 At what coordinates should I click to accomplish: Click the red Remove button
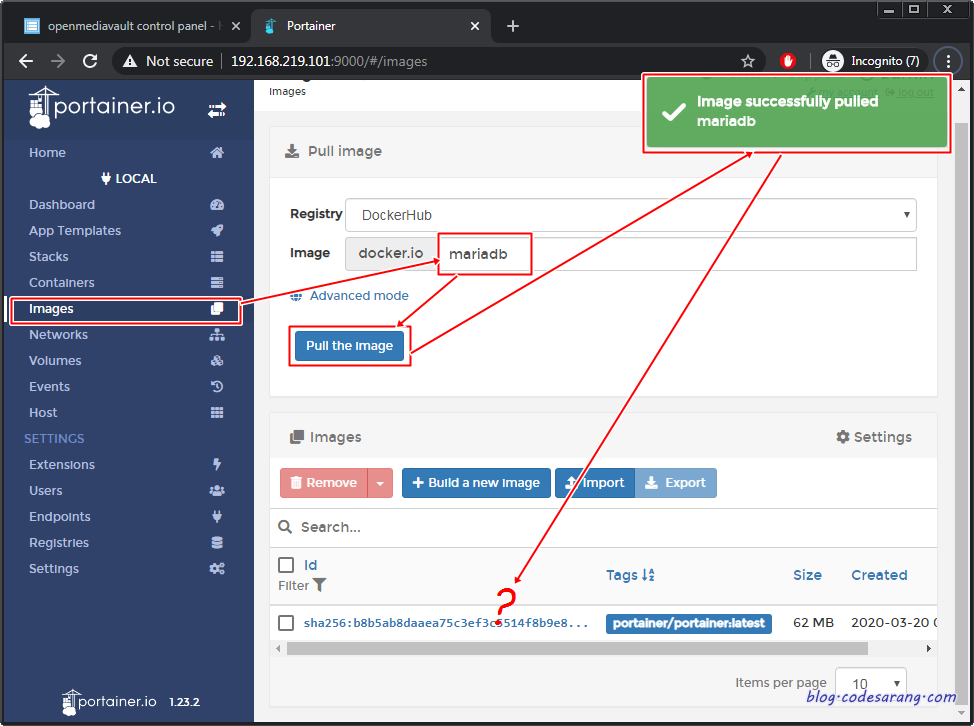point(324,483)
